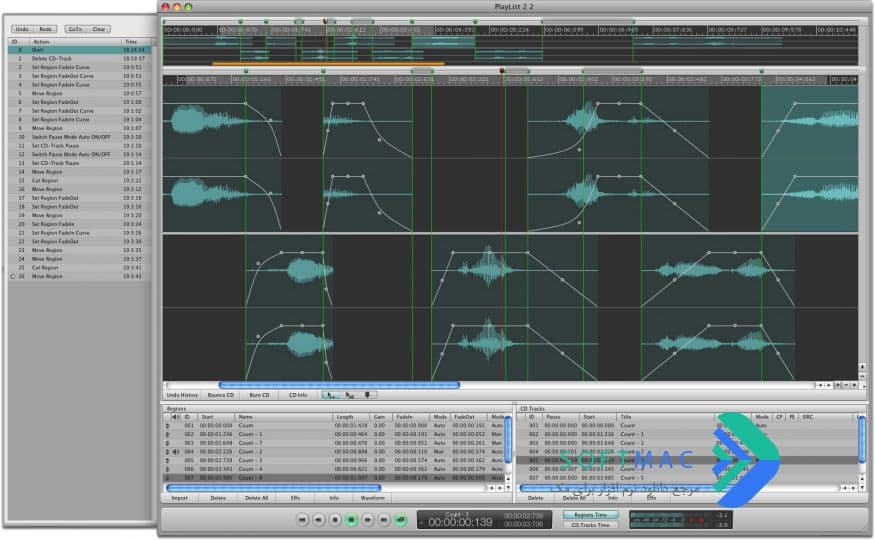
Task: Click the fast-forward transport button
Action: [368, 519]
